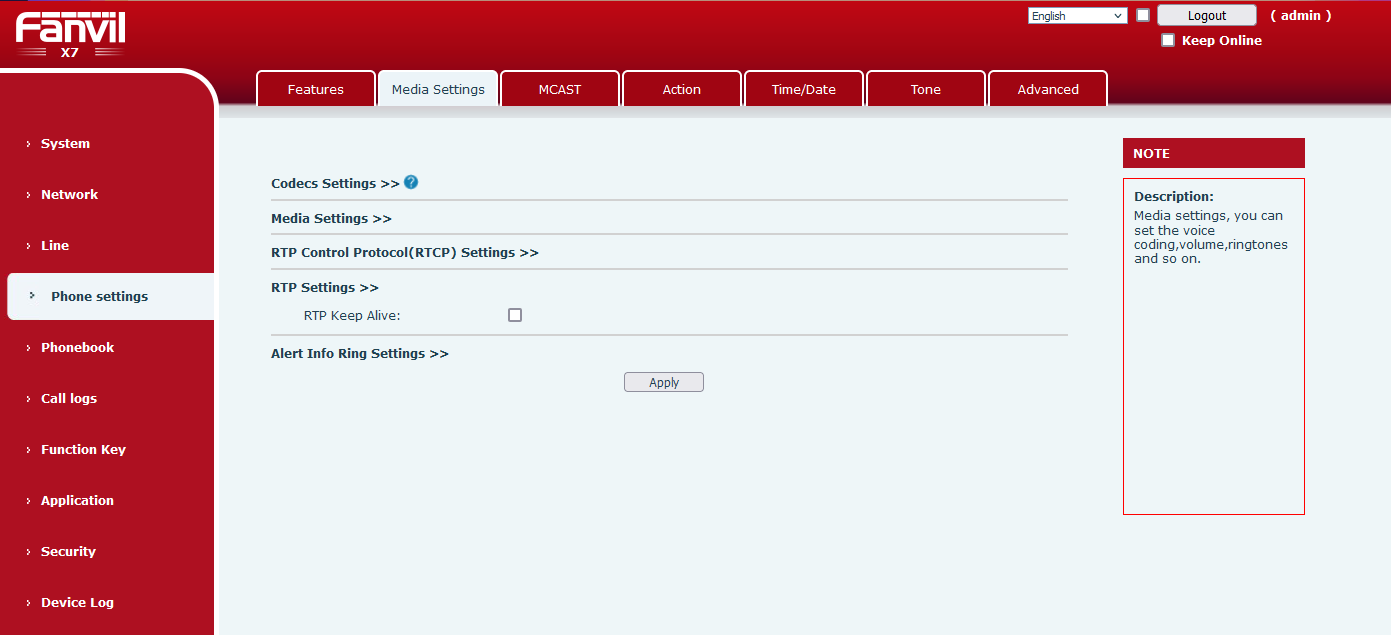The height and width of the screenshot is (635, 1391).
Task: Navigate to Function Key in sidebar
Action: [x=83, y=449]
